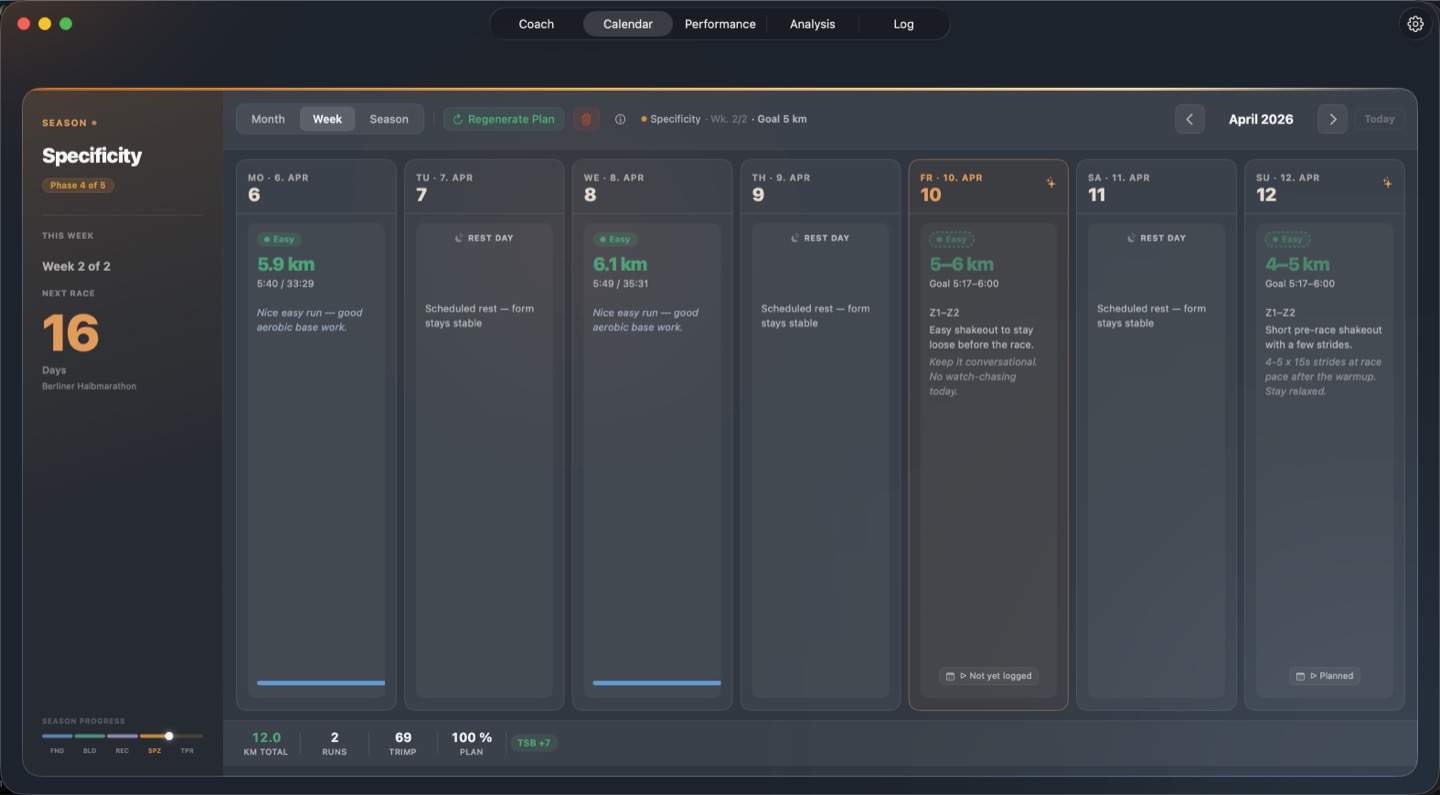Click the Regenerate Plan button
Screen dimensions: 1440x795
pos(503,119)
